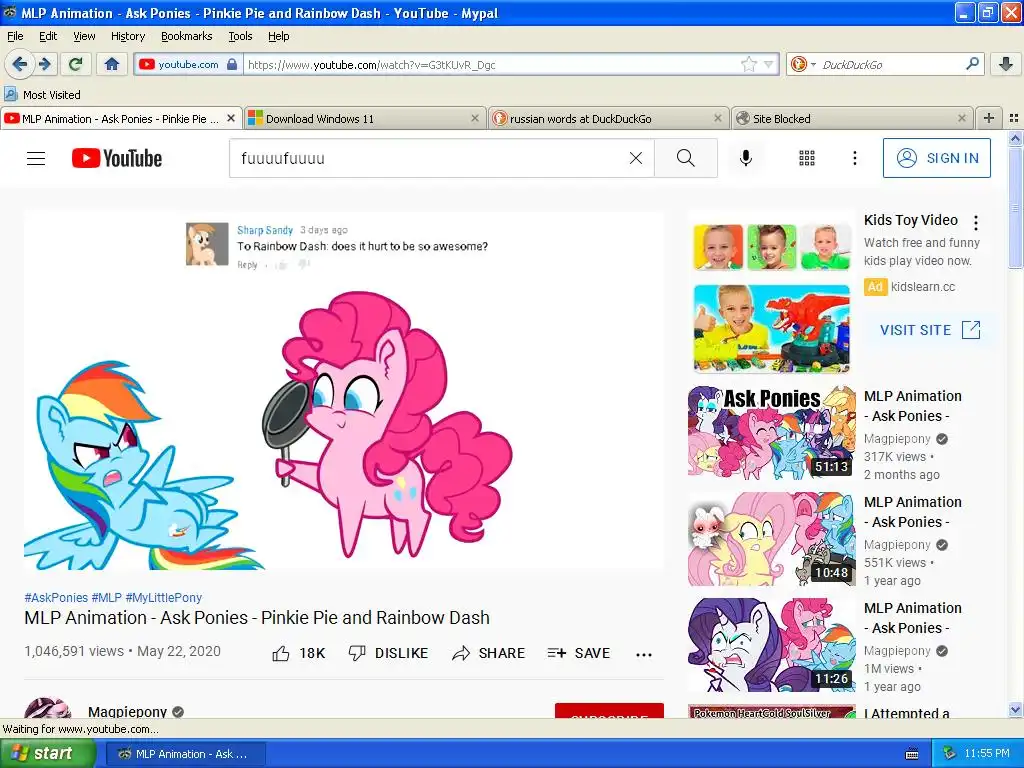The width and height of the screenshot is (1024, 768).
Task: Reload the page with the refresh icon
Action: coord(75,64)
